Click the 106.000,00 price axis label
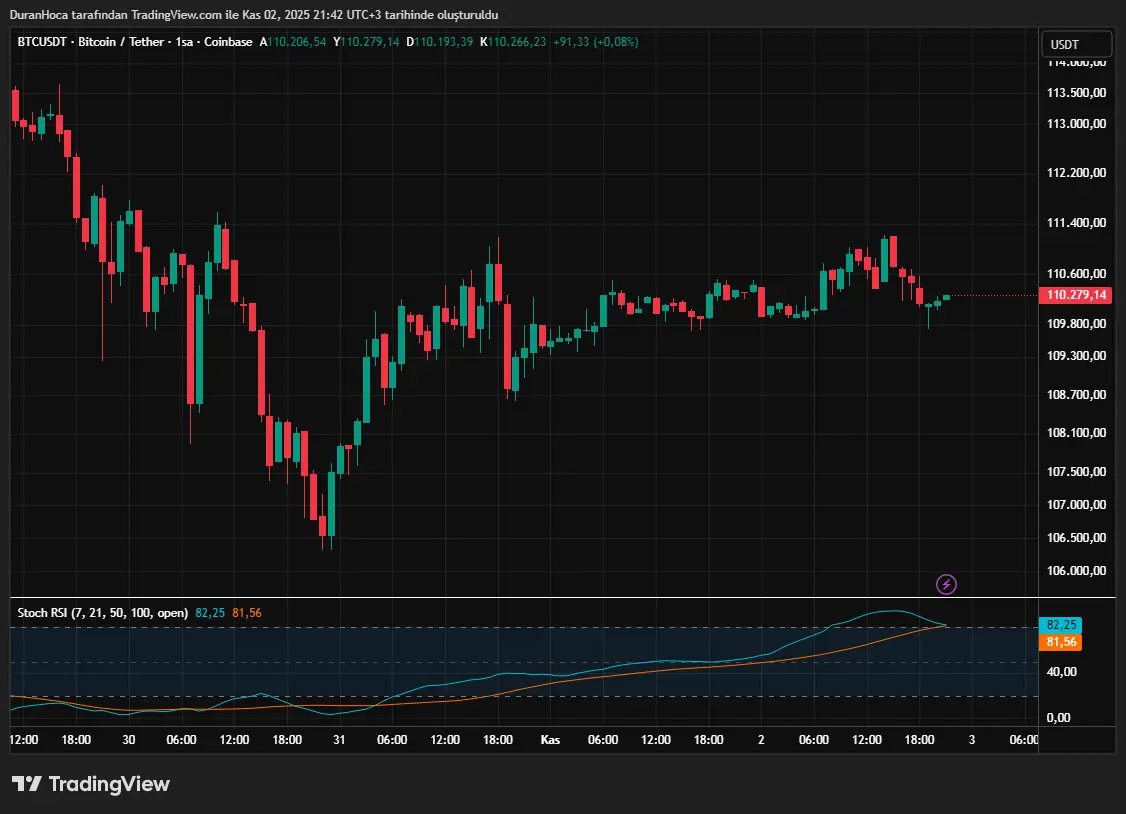Viewport: 1126px width, 814px height. click(1076, 571)
